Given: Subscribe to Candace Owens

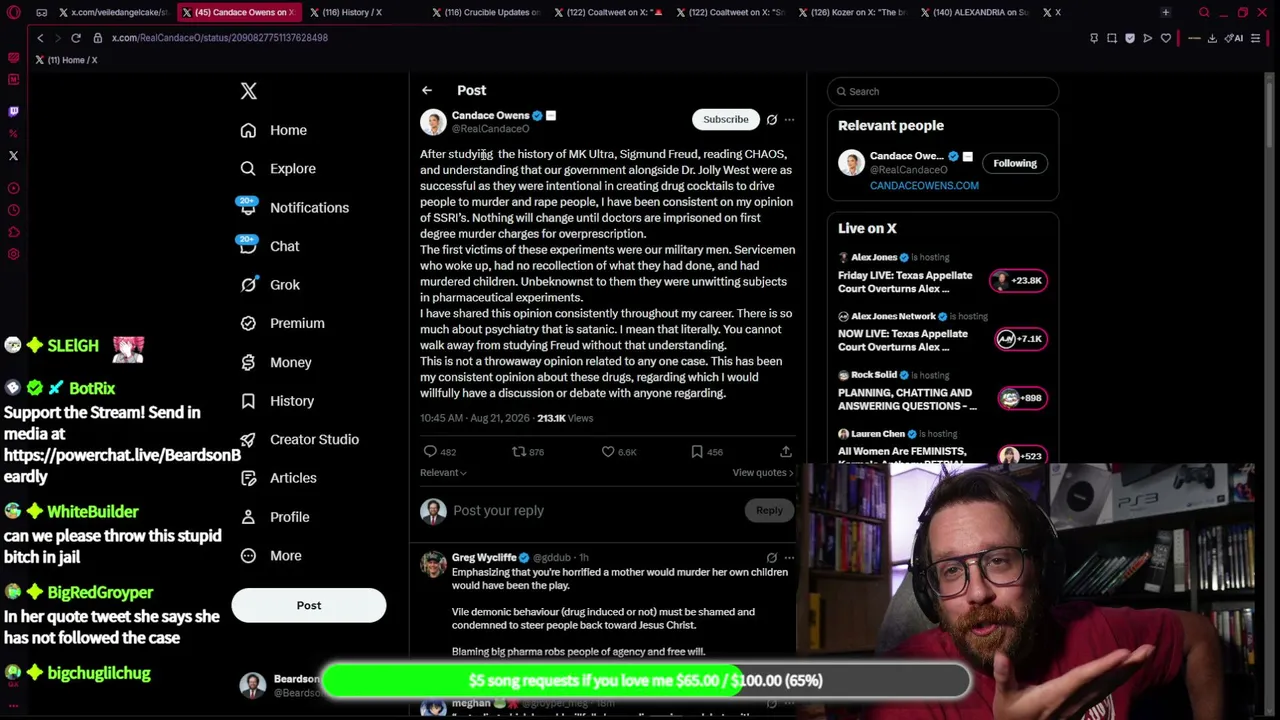Looking at the screenshot, I should coord(725,119).
